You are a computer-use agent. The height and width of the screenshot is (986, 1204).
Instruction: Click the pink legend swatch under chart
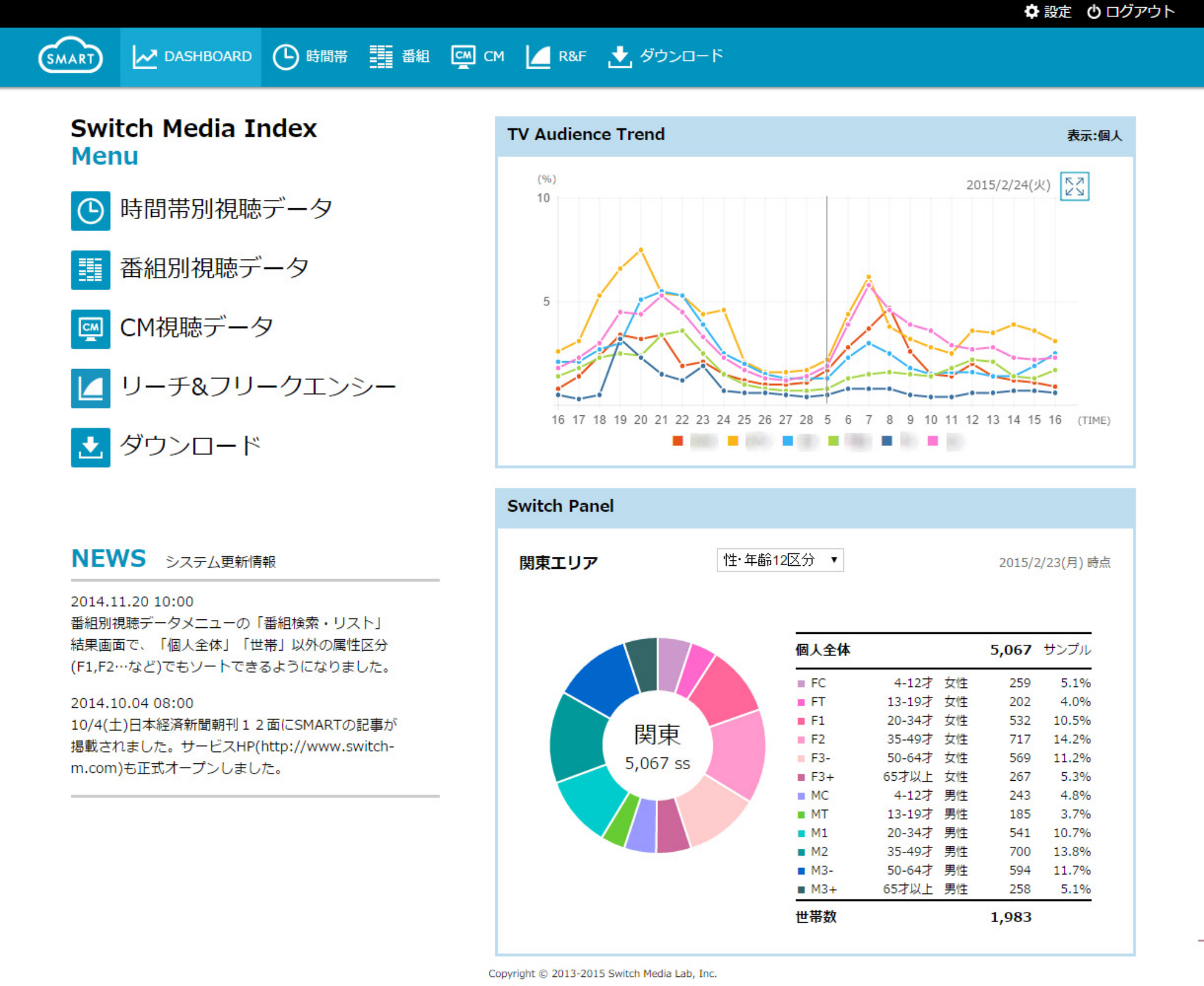pyautogui.click(x=932, y=441)
